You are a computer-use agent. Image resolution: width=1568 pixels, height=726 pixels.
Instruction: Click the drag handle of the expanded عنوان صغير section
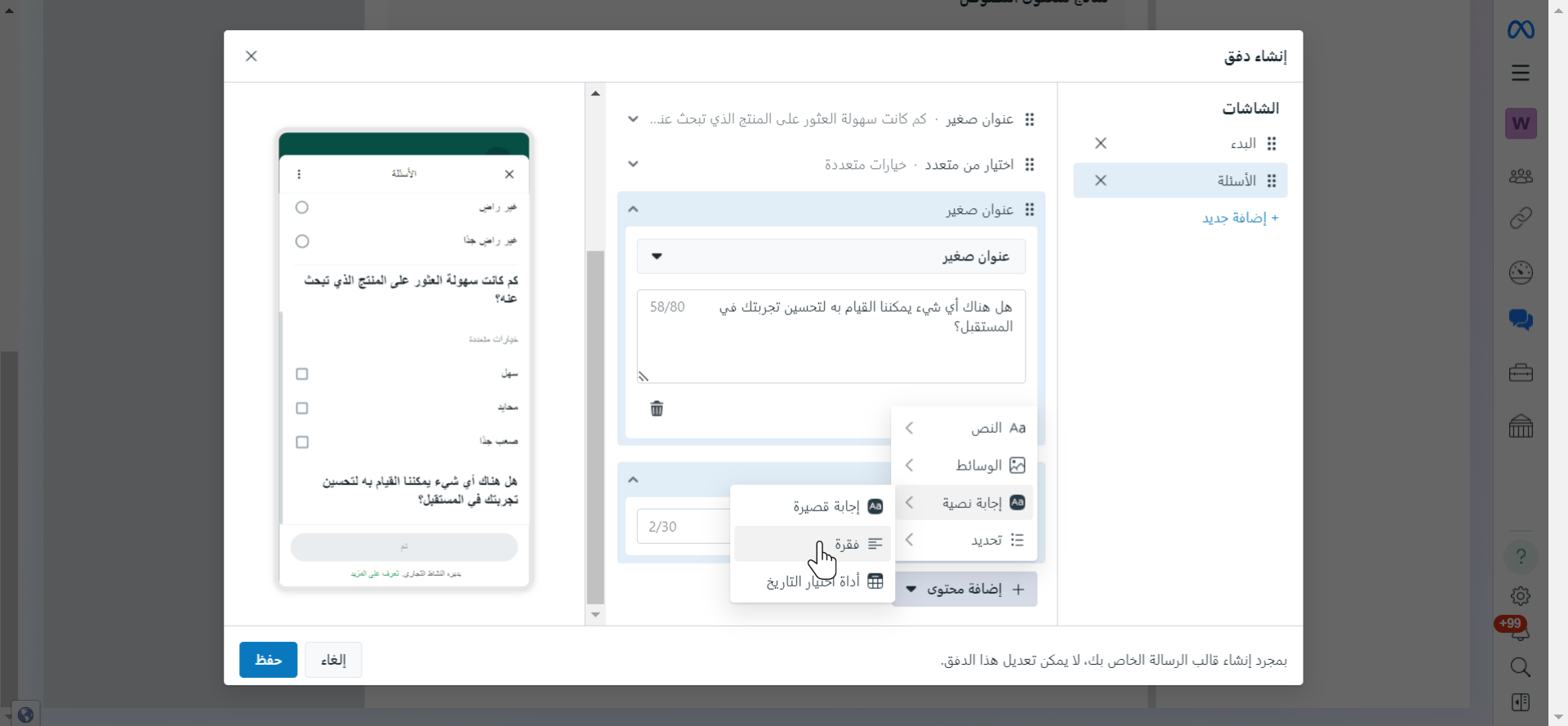[x=1030, y=210]
